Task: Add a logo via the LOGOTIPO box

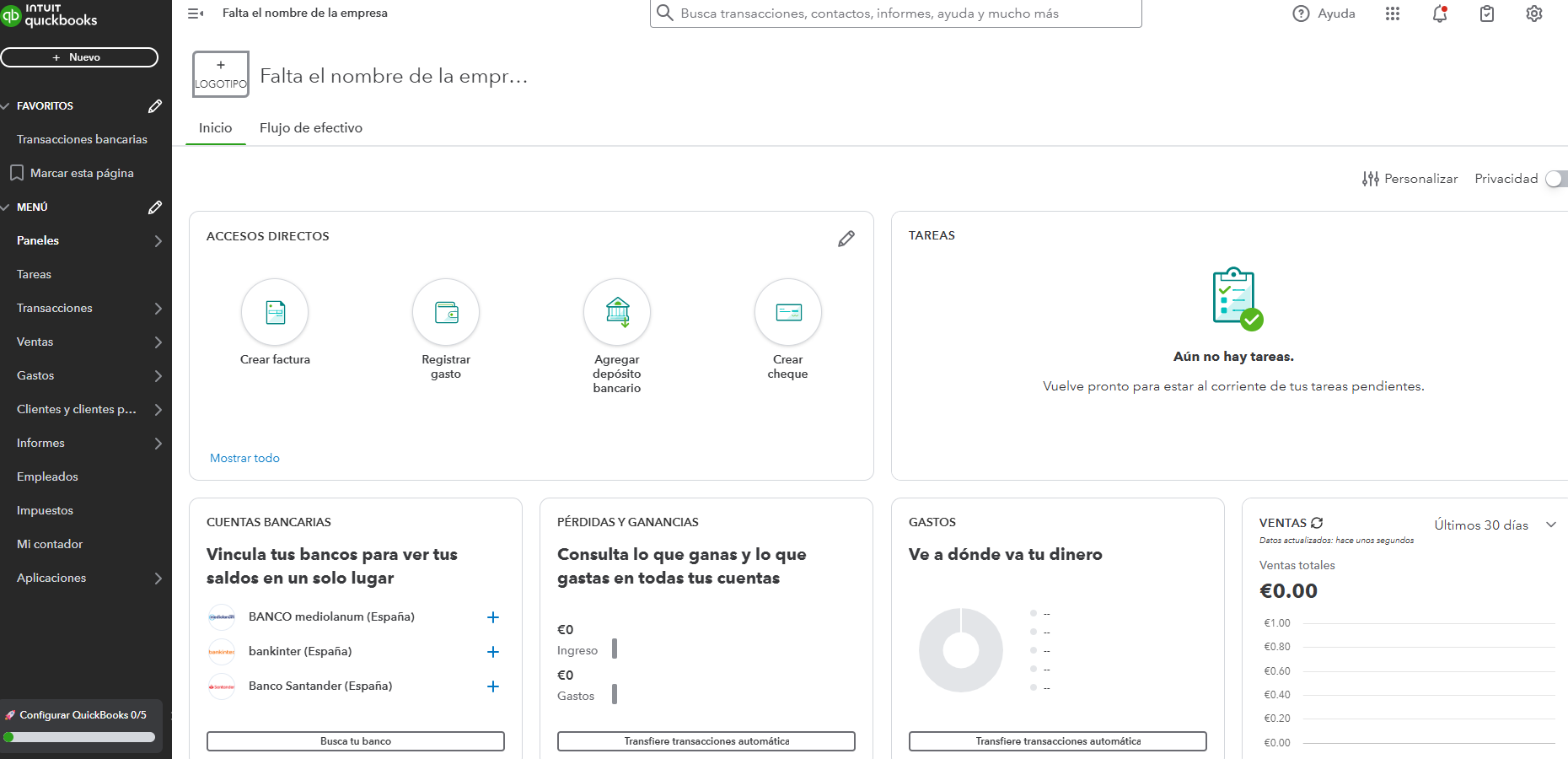Action: tap(221, 74)
